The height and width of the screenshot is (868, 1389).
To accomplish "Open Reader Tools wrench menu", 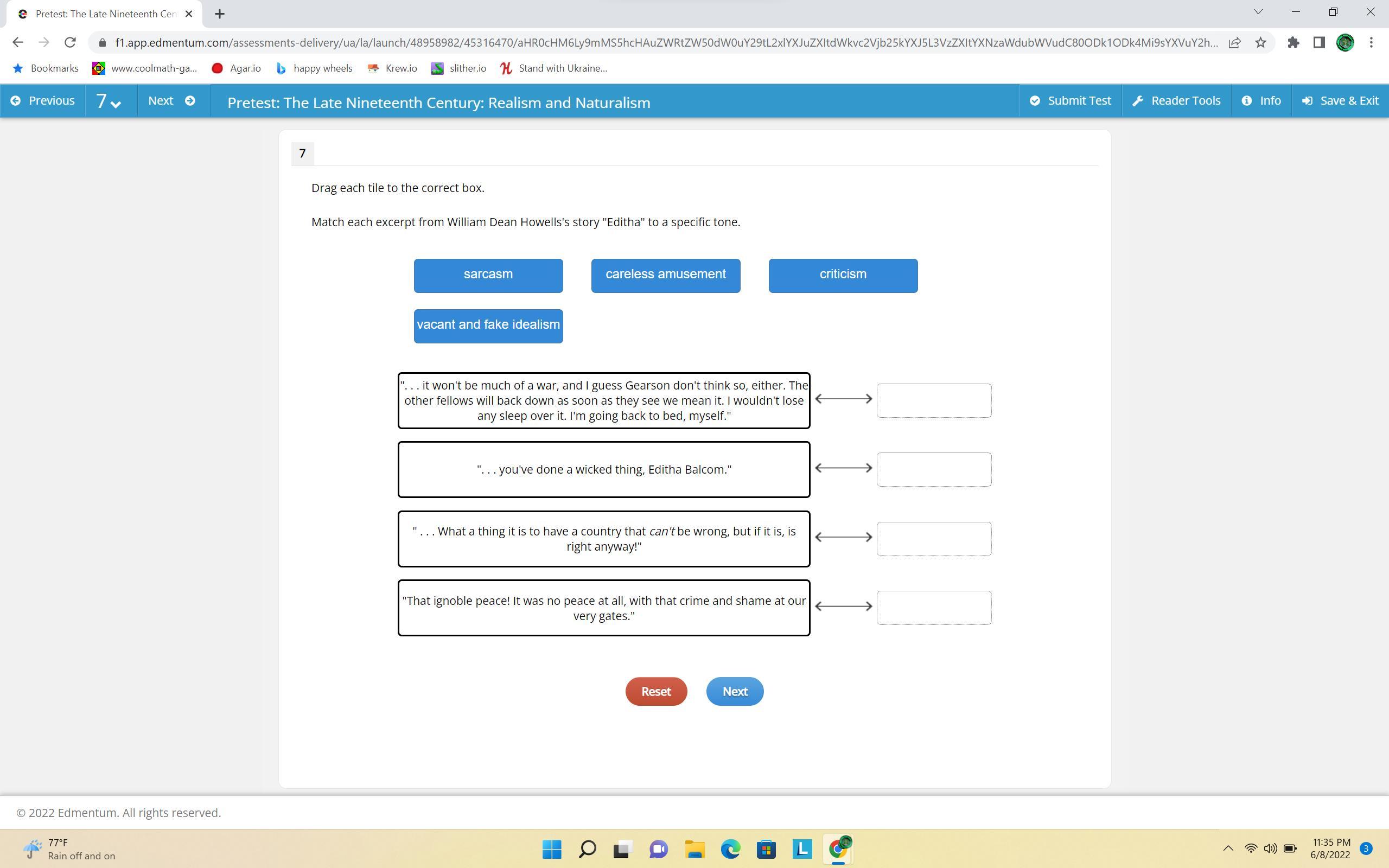I will pos(1176,101).
